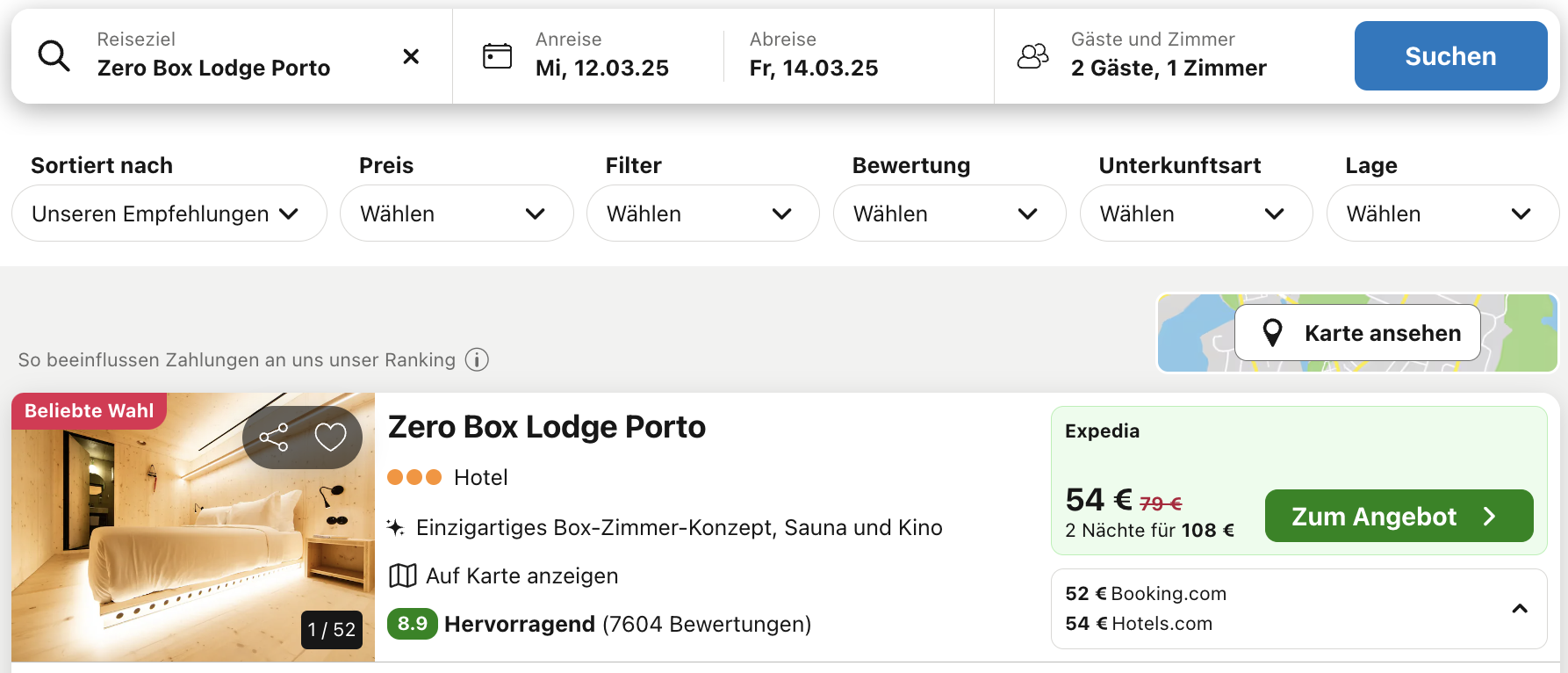The height and width of the screenshot is (673, 1568).
Task: Select the 52 € Booking.com offer
Action: point(1146,593)
